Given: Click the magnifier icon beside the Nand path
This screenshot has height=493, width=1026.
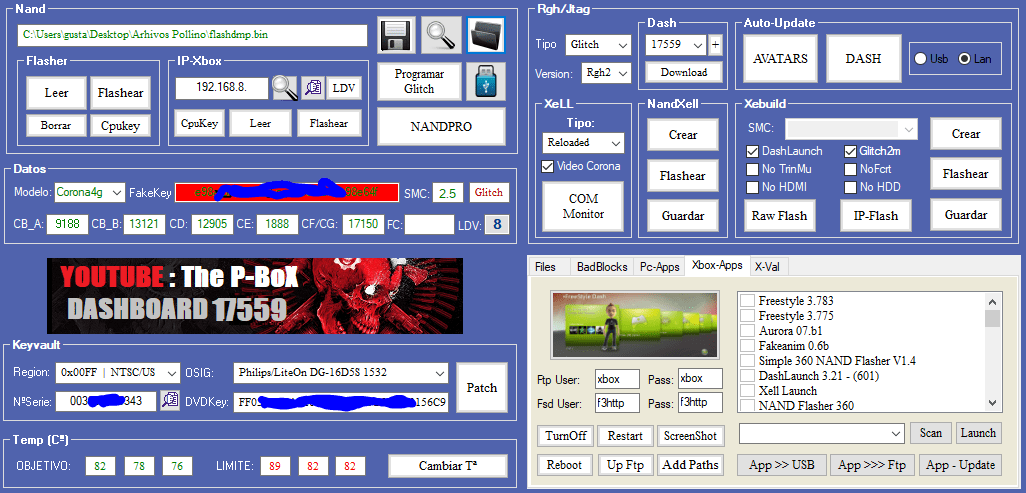Looking at the screenshot, I should pos(441,35).
